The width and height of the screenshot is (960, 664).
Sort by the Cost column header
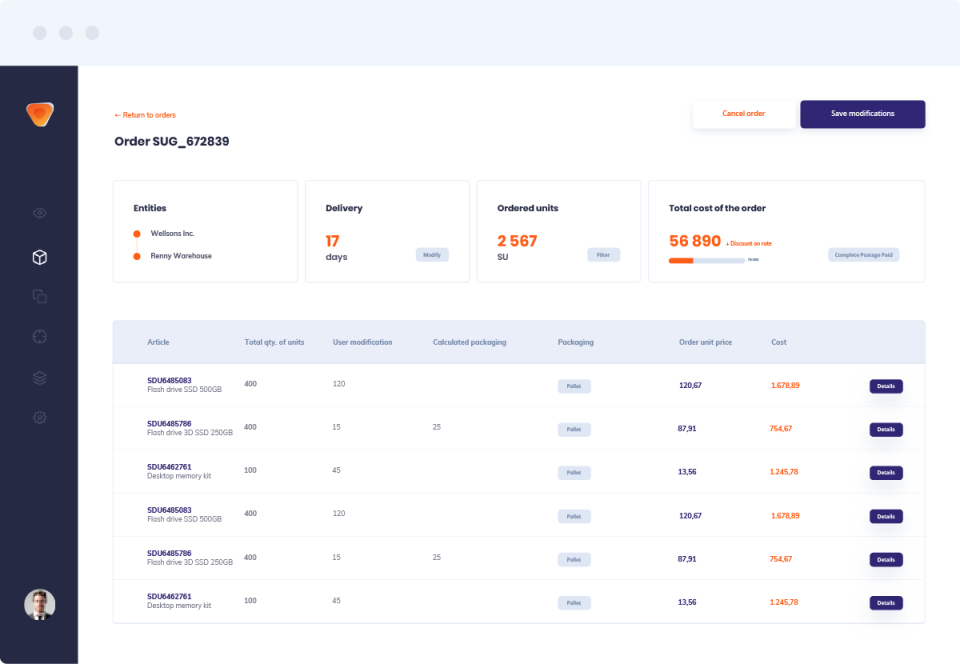[x=779, y=342]
